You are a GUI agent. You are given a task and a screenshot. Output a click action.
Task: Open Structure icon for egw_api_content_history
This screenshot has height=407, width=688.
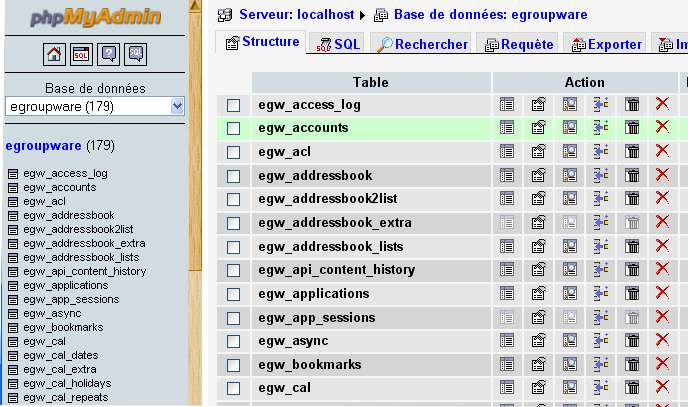pos(538,270)
